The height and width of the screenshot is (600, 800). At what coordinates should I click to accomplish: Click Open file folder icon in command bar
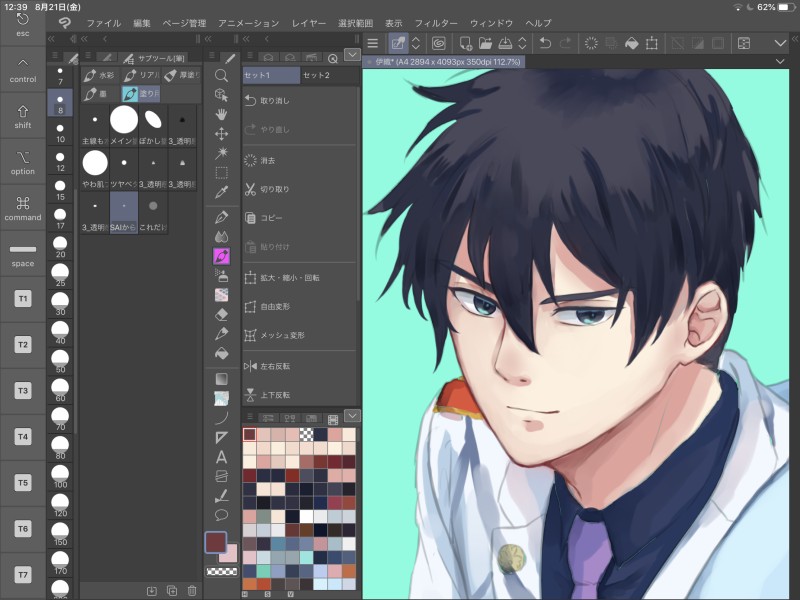click(485, 43)
